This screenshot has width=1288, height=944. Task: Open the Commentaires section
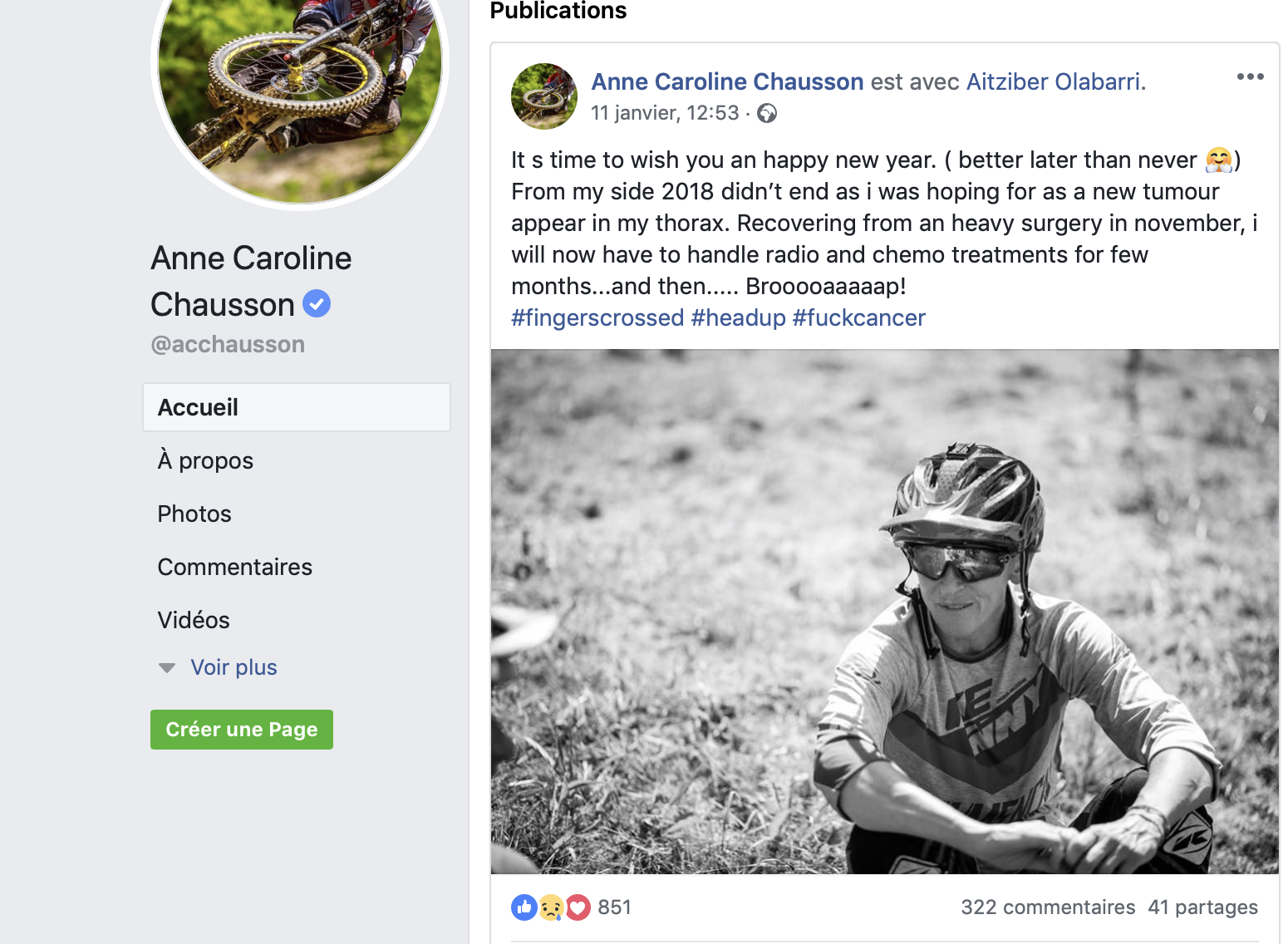point(235,567)
